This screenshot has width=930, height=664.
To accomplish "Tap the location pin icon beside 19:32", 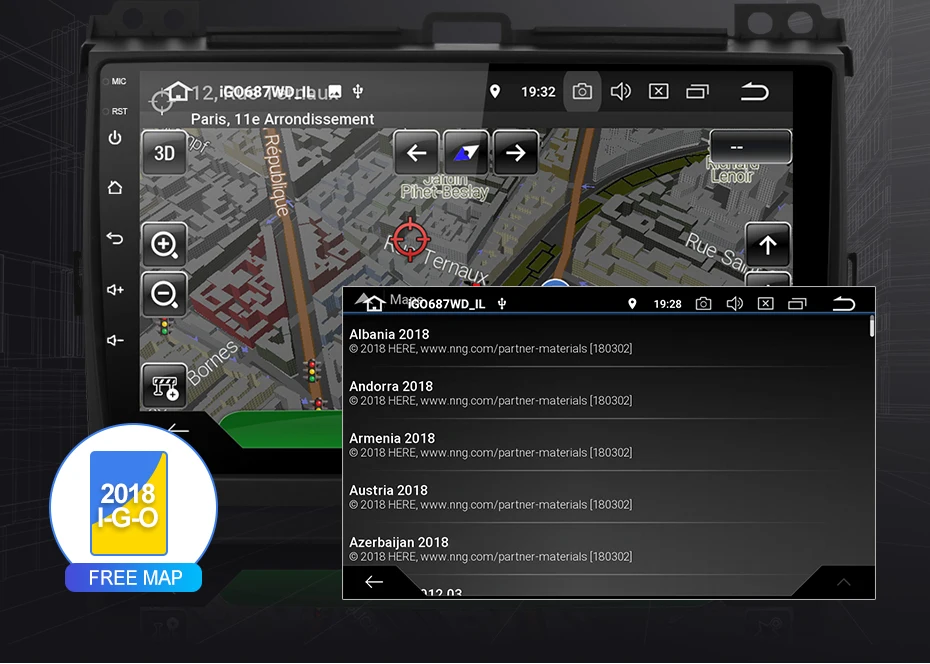I will [495, 91].
